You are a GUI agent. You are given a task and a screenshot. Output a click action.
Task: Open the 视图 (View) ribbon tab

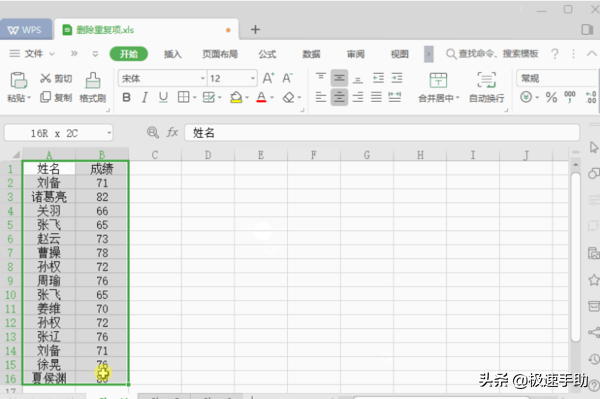coord(399,54)
